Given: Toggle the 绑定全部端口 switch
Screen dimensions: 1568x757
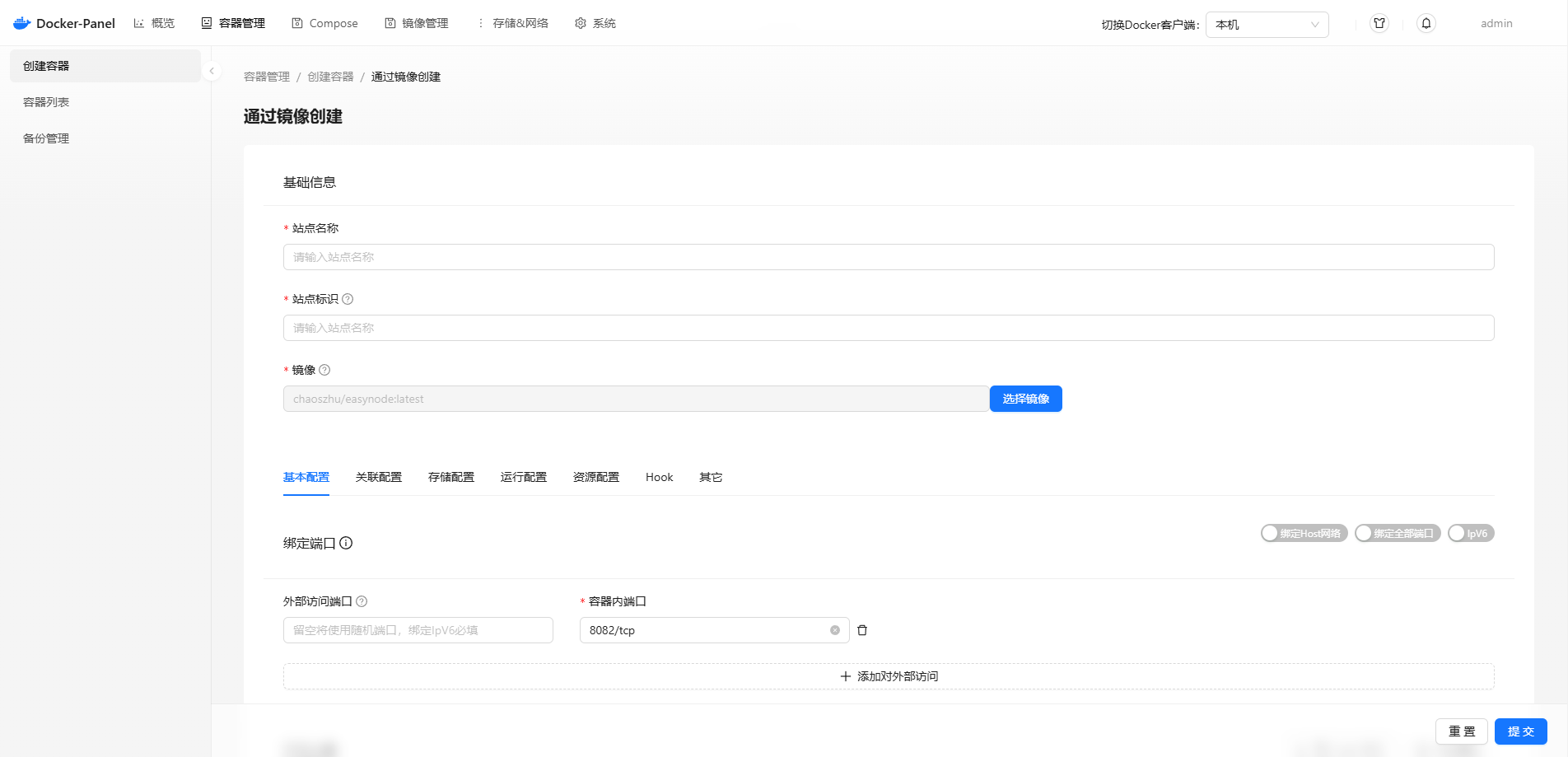Looking at the screenshot, I should pos(1398,534).
